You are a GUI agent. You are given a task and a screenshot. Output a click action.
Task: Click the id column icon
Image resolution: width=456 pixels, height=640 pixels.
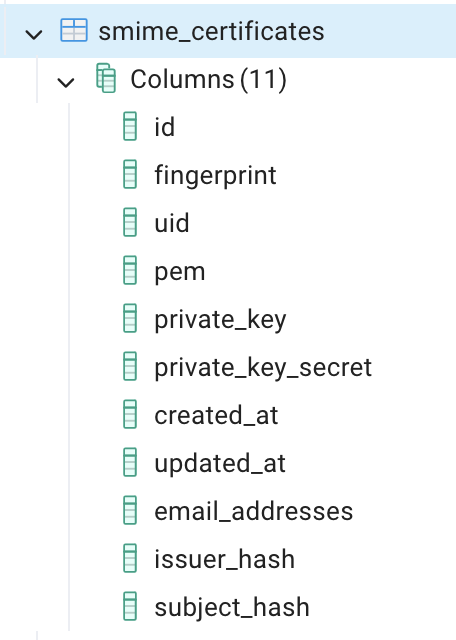coord(130,126)
